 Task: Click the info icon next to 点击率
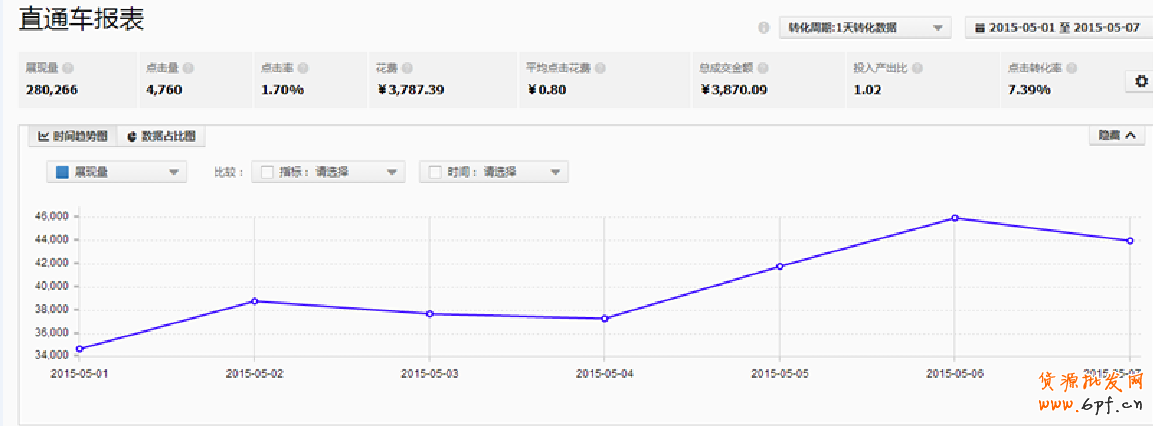[303, 69]
